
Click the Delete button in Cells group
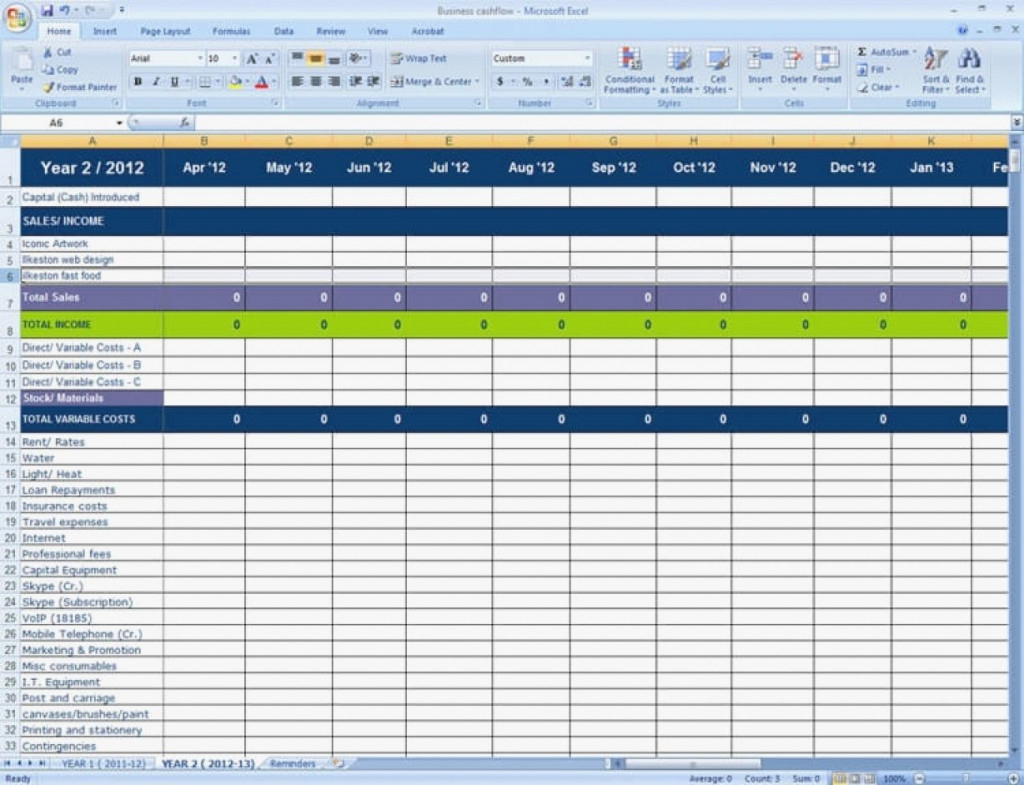point(793,68)
